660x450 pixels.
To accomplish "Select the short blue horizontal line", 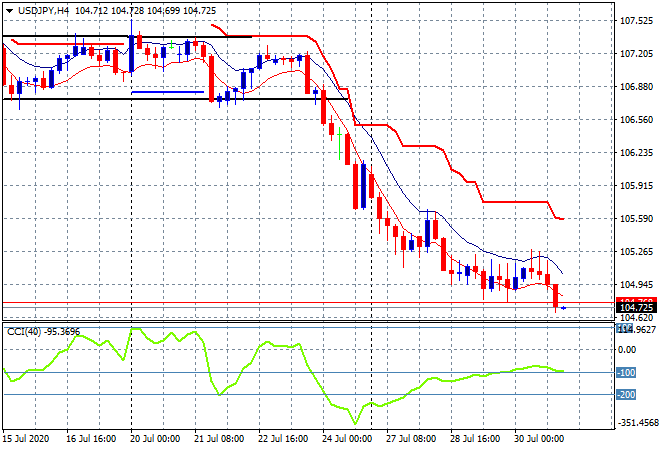I will 167,93.
